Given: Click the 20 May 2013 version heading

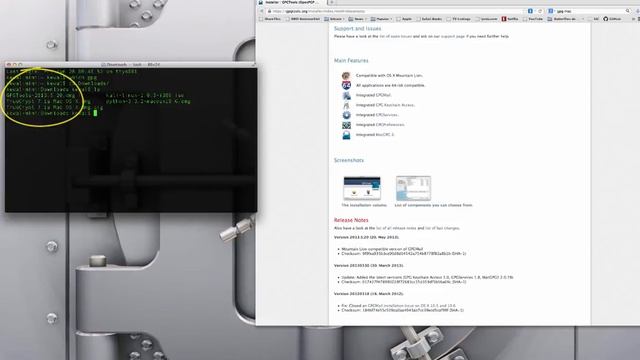Looking at the screenshot, I should 367,237.
